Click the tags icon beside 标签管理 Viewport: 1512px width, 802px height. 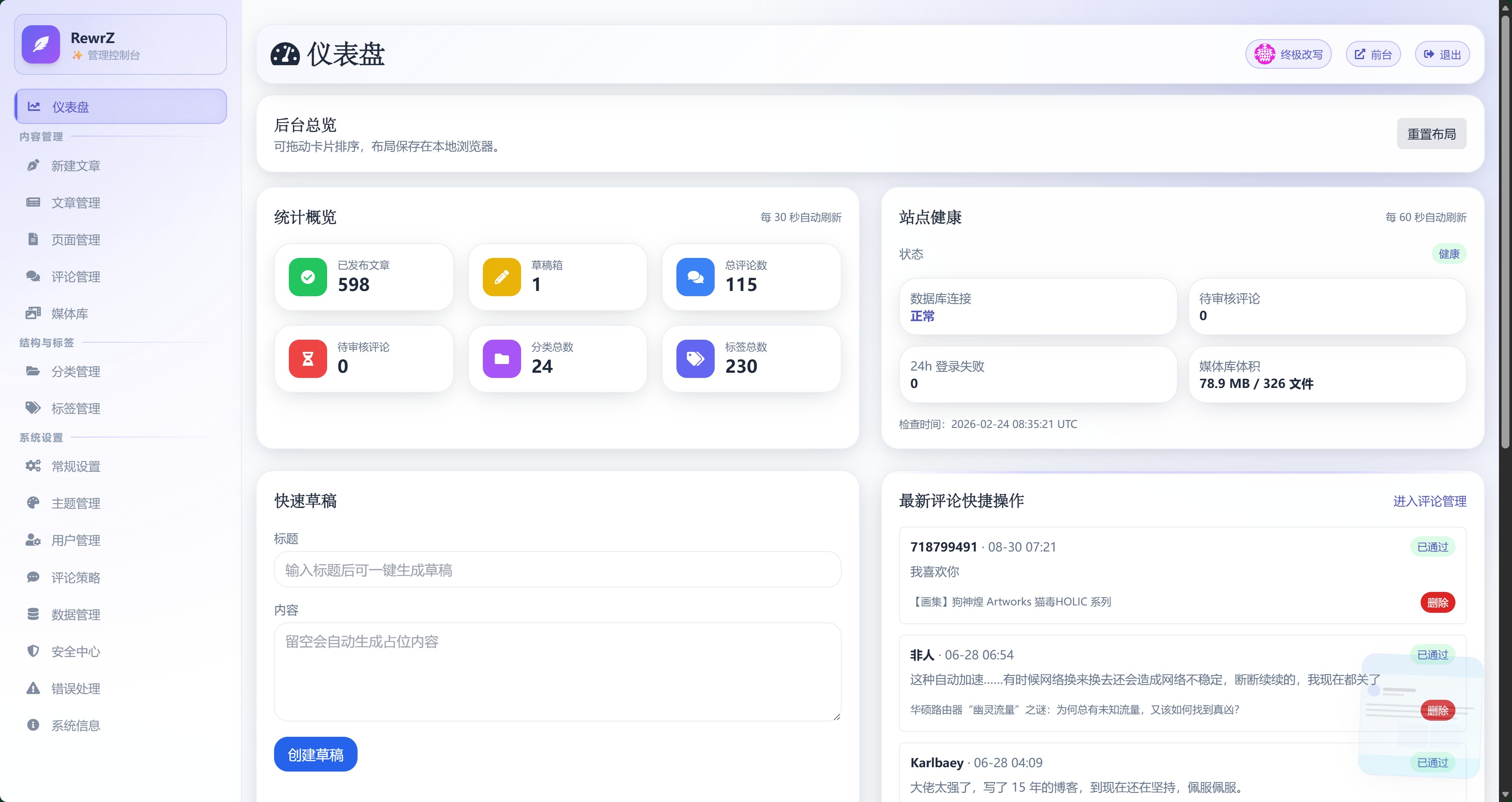[33, 408]
